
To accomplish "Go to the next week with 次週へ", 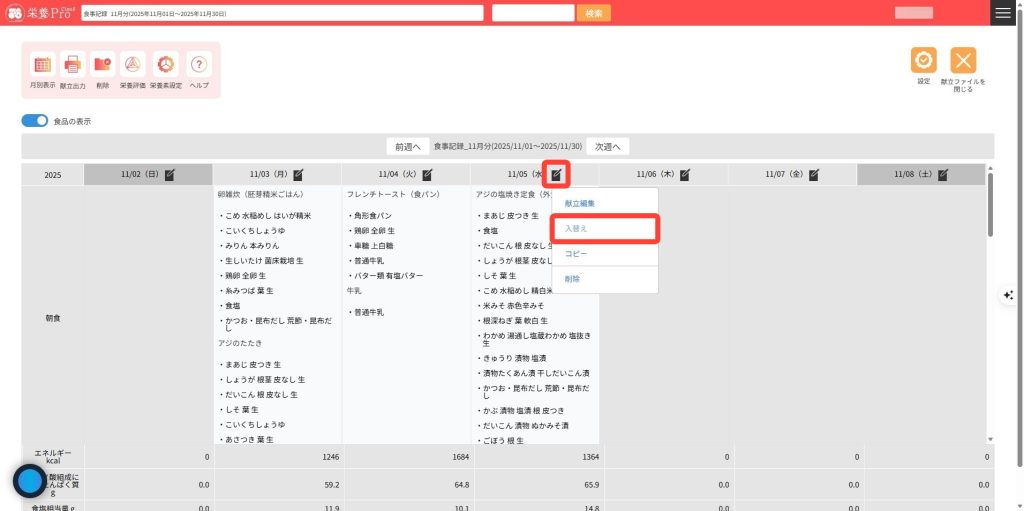I will point(608,146).
